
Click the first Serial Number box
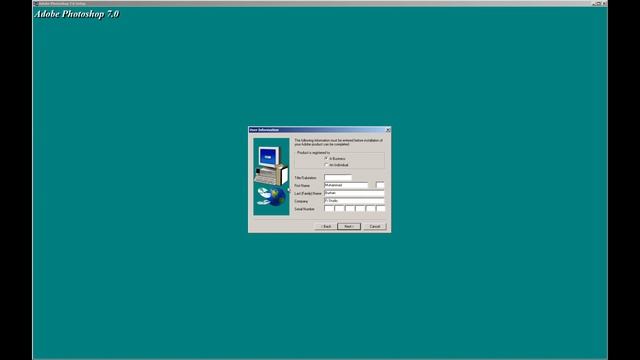(x=329, y=209)
